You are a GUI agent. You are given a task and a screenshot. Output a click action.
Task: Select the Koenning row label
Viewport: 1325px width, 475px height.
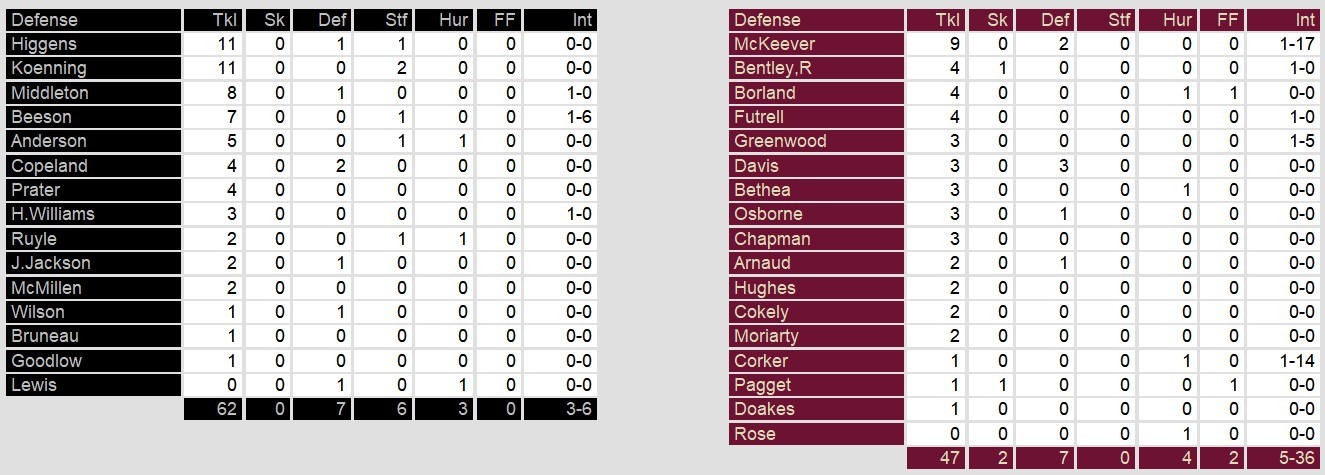pos(48,68)
